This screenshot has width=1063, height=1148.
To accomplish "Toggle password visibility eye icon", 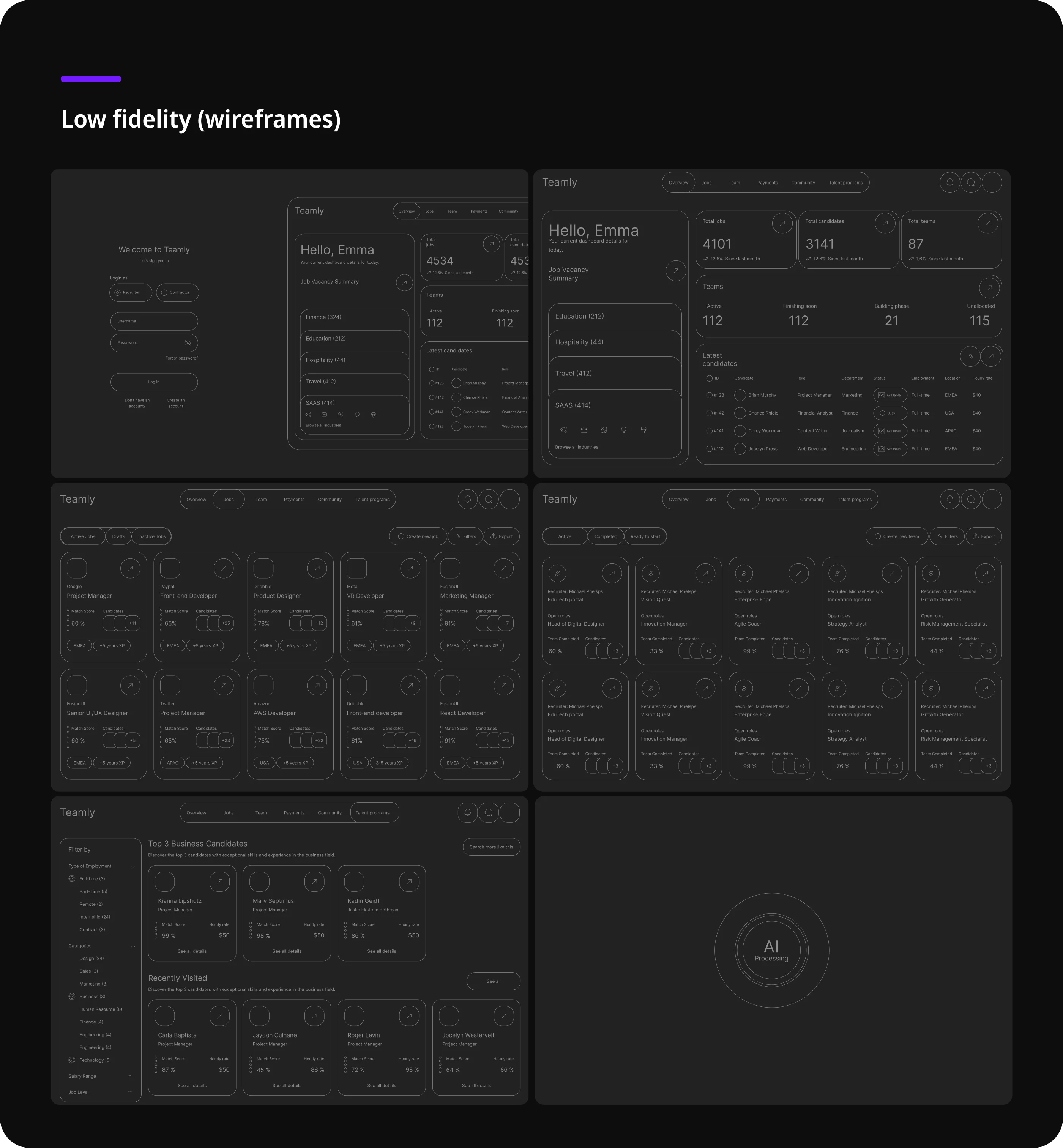I will [x=188, y=343].
